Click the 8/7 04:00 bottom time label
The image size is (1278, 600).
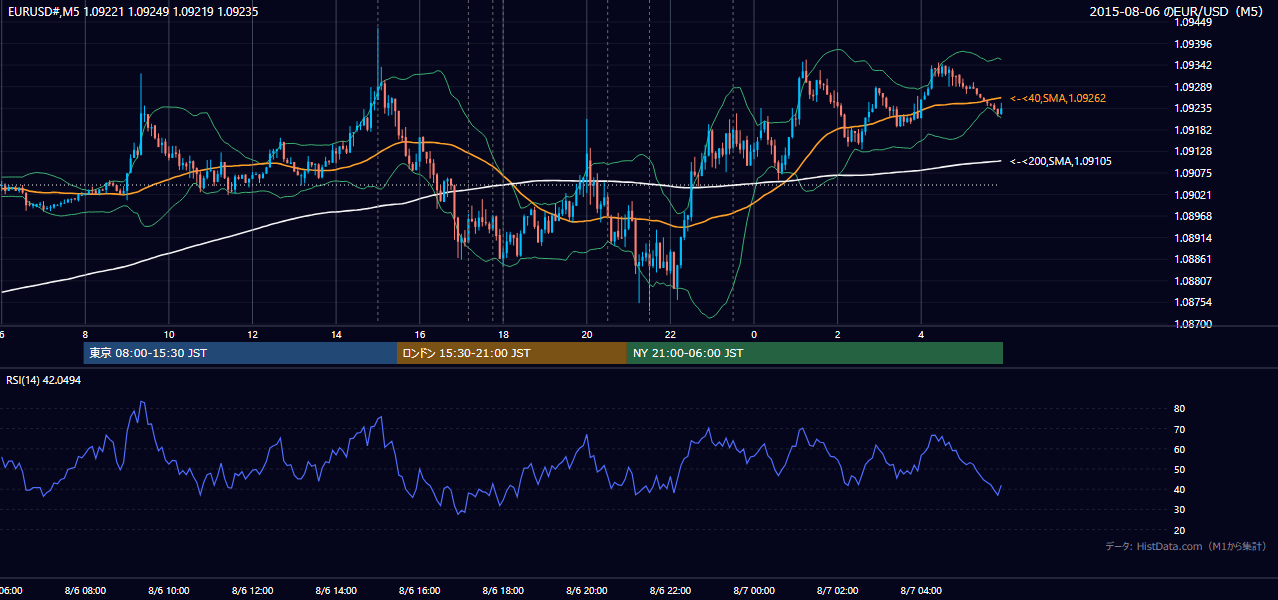pyautogui.click(x=921, y=591)
